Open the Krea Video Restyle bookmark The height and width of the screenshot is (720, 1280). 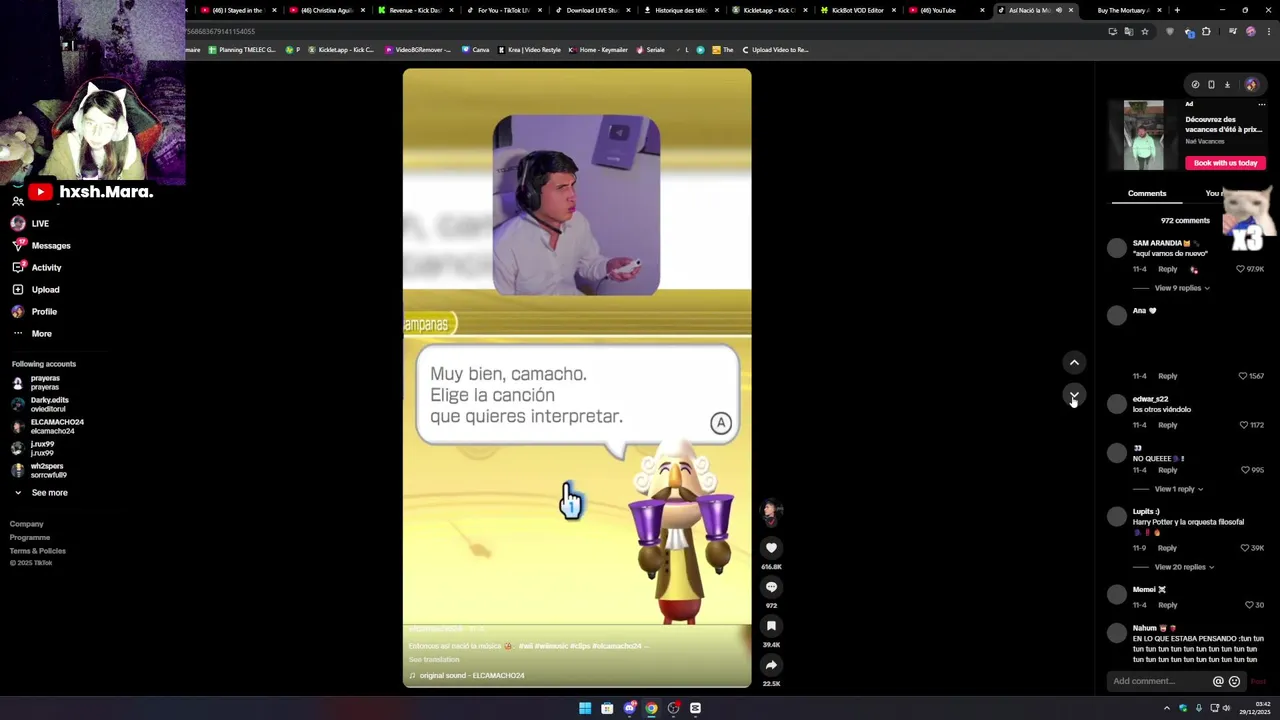529,49
